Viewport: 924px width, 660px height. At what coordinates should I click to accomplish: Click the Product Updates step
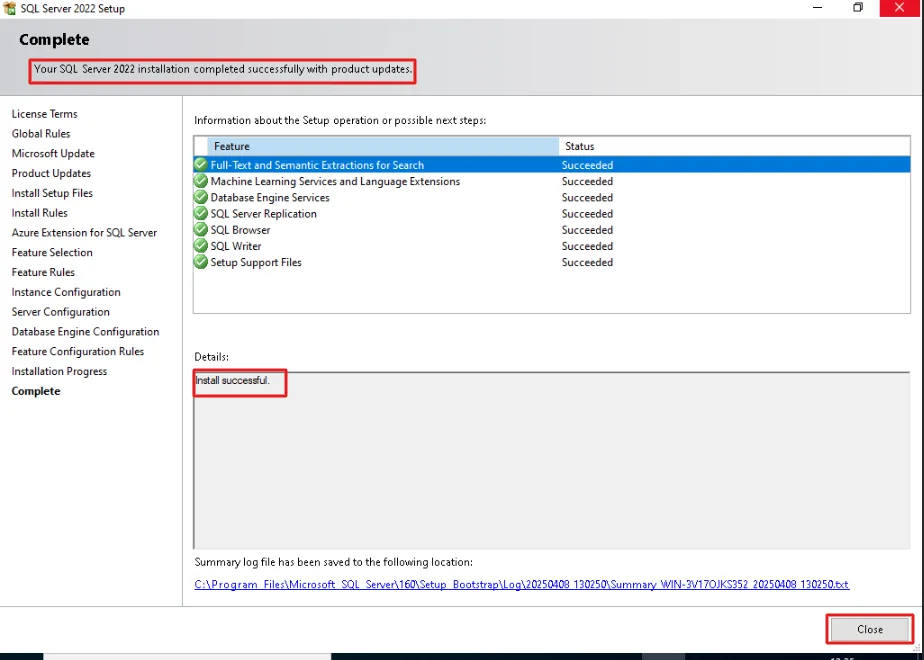[51, 173]
